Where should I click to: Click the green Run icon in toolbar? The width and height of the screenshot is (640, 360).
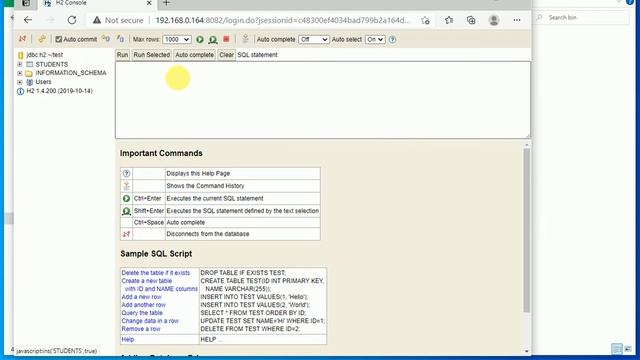(x=200, y=39)
